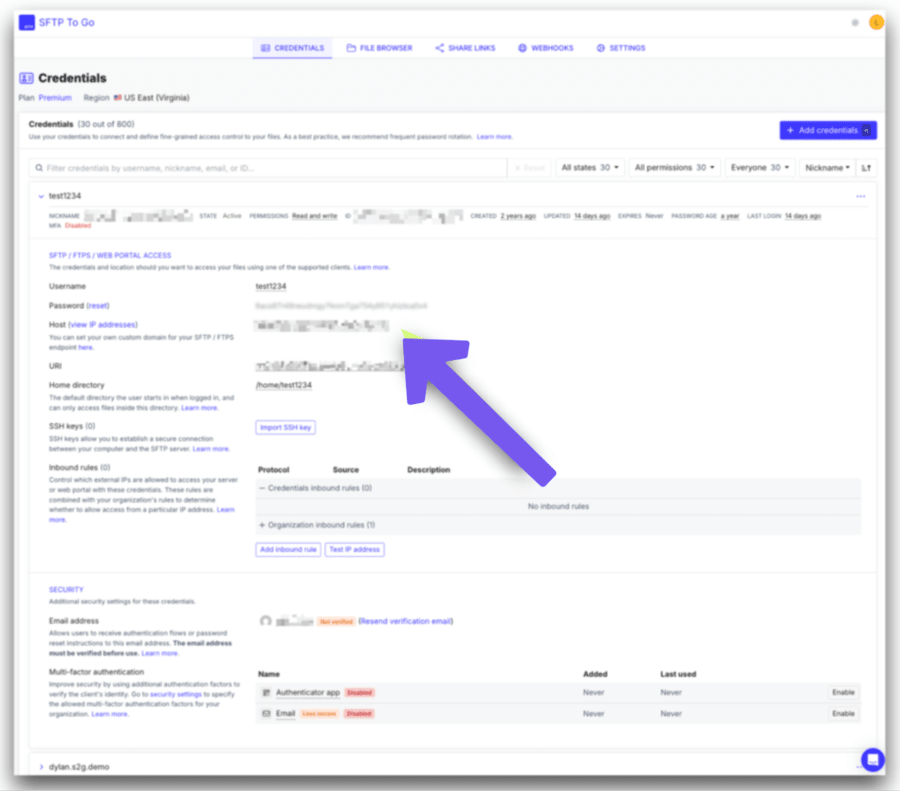Click the Settings gear icon in navigation

[x=601, y=48]
